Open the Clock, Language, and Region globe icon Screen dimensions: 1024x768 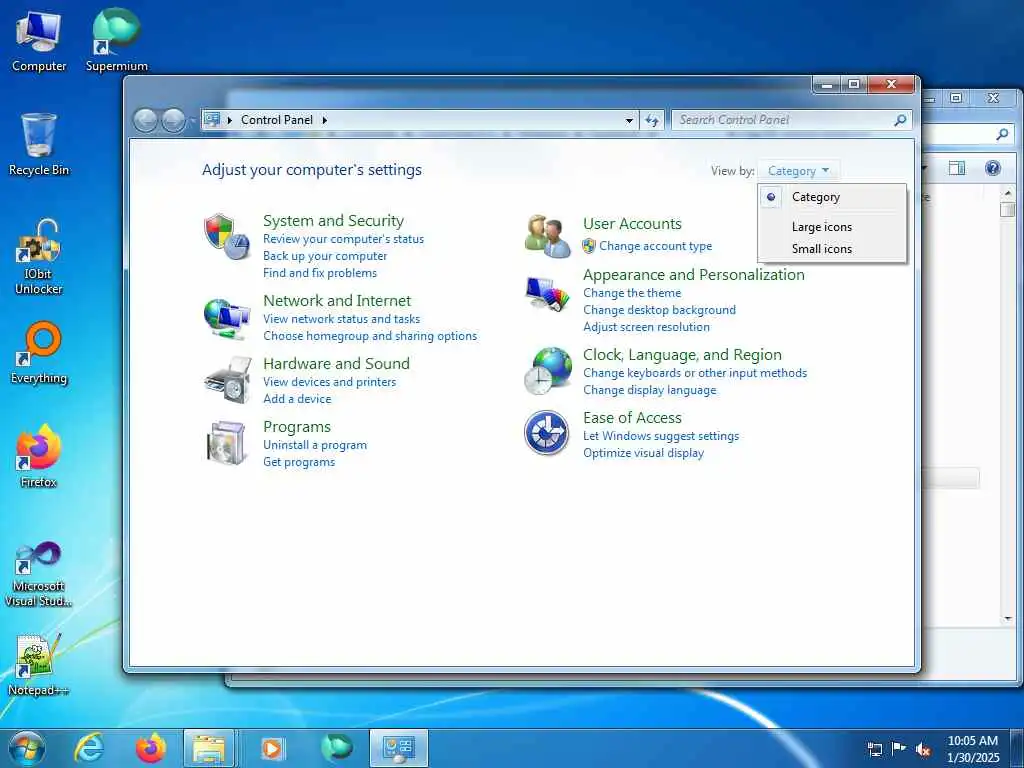click(548, 370)
